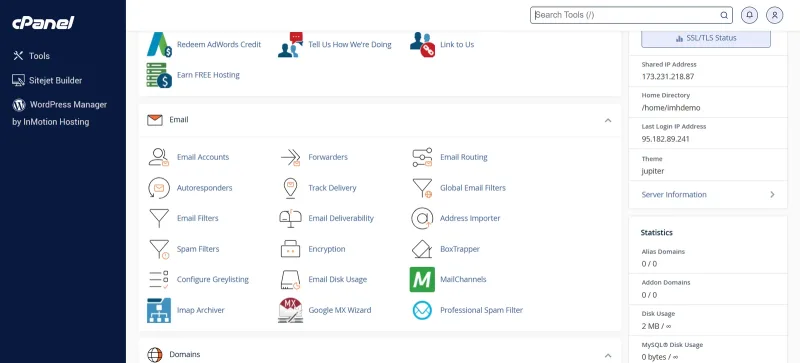This screenshot has height=363, width=800.
Task: Open the Redeem AdWords Credit icon
Action: click(x=159, y=44)
